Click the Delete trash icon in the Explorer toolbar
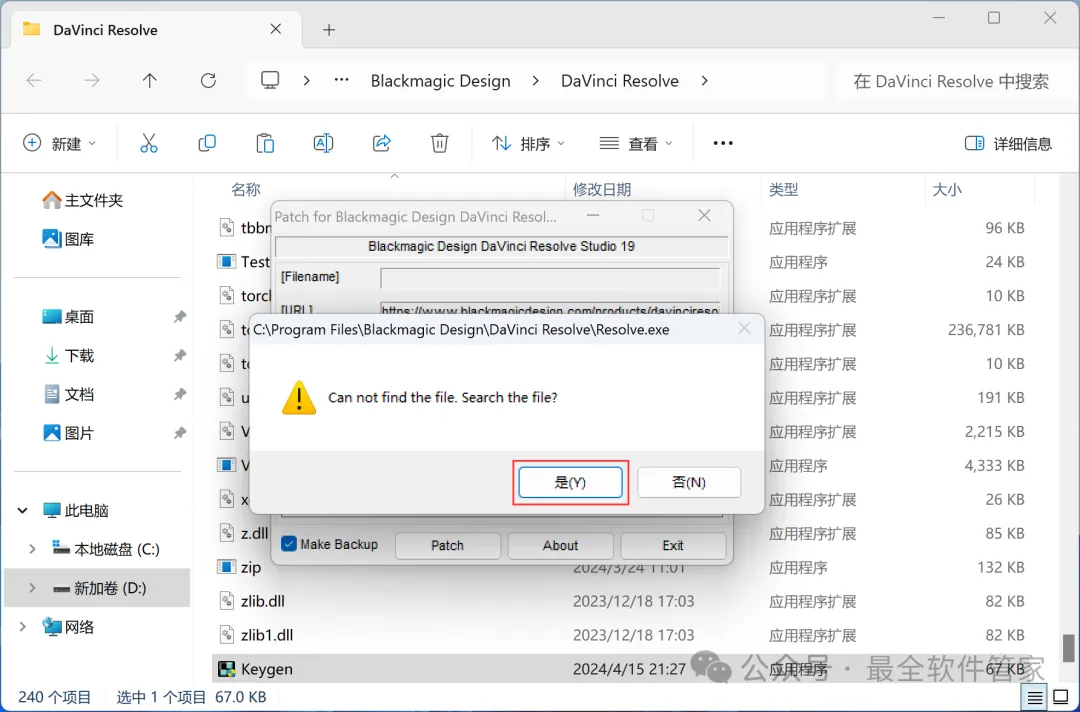 [x=439, y=143]
